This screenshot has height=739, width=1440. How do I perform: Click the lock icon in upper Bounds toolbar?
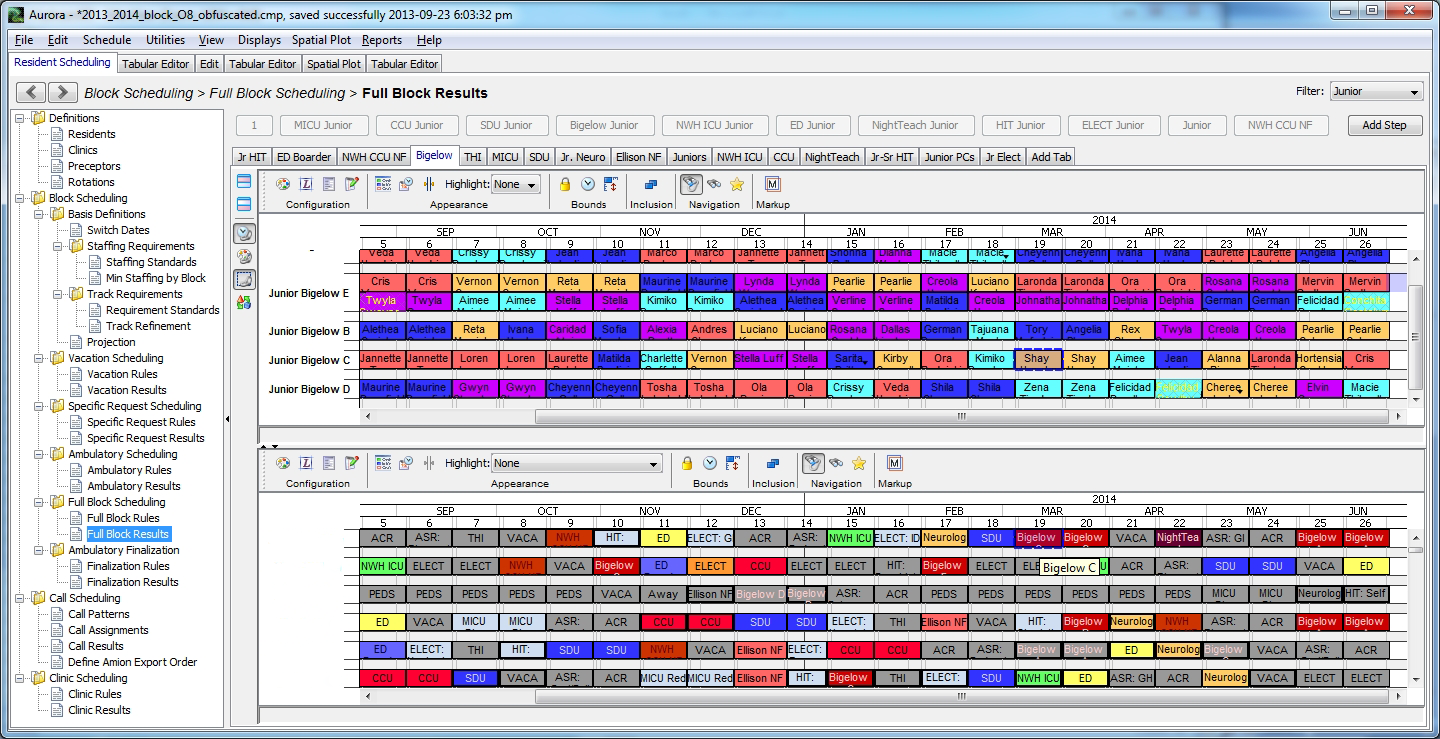click(565, 184)
